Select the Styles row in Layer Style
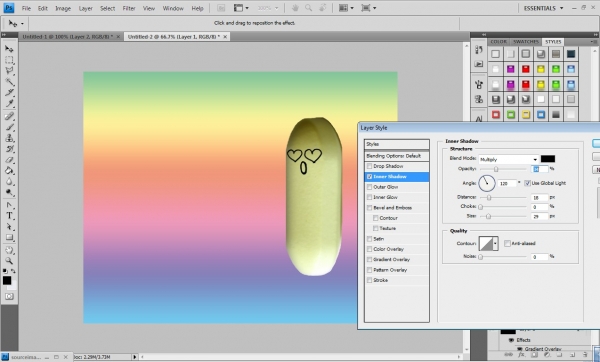Viewport: 600px width, 362px height. pyautogui.click(x=396, y=144)
